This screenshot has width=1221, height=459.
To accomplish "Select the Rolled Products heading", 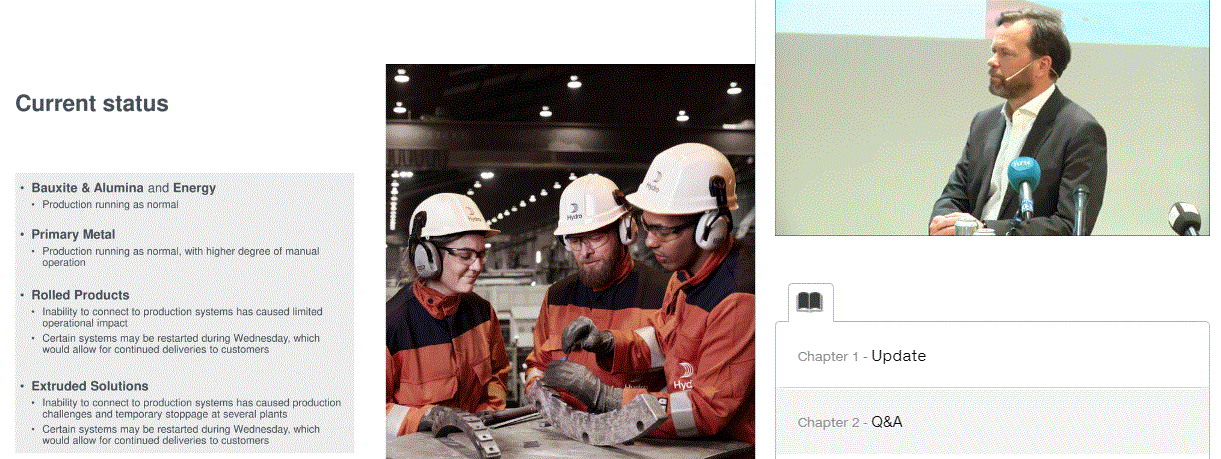I will tap(80, 295).
